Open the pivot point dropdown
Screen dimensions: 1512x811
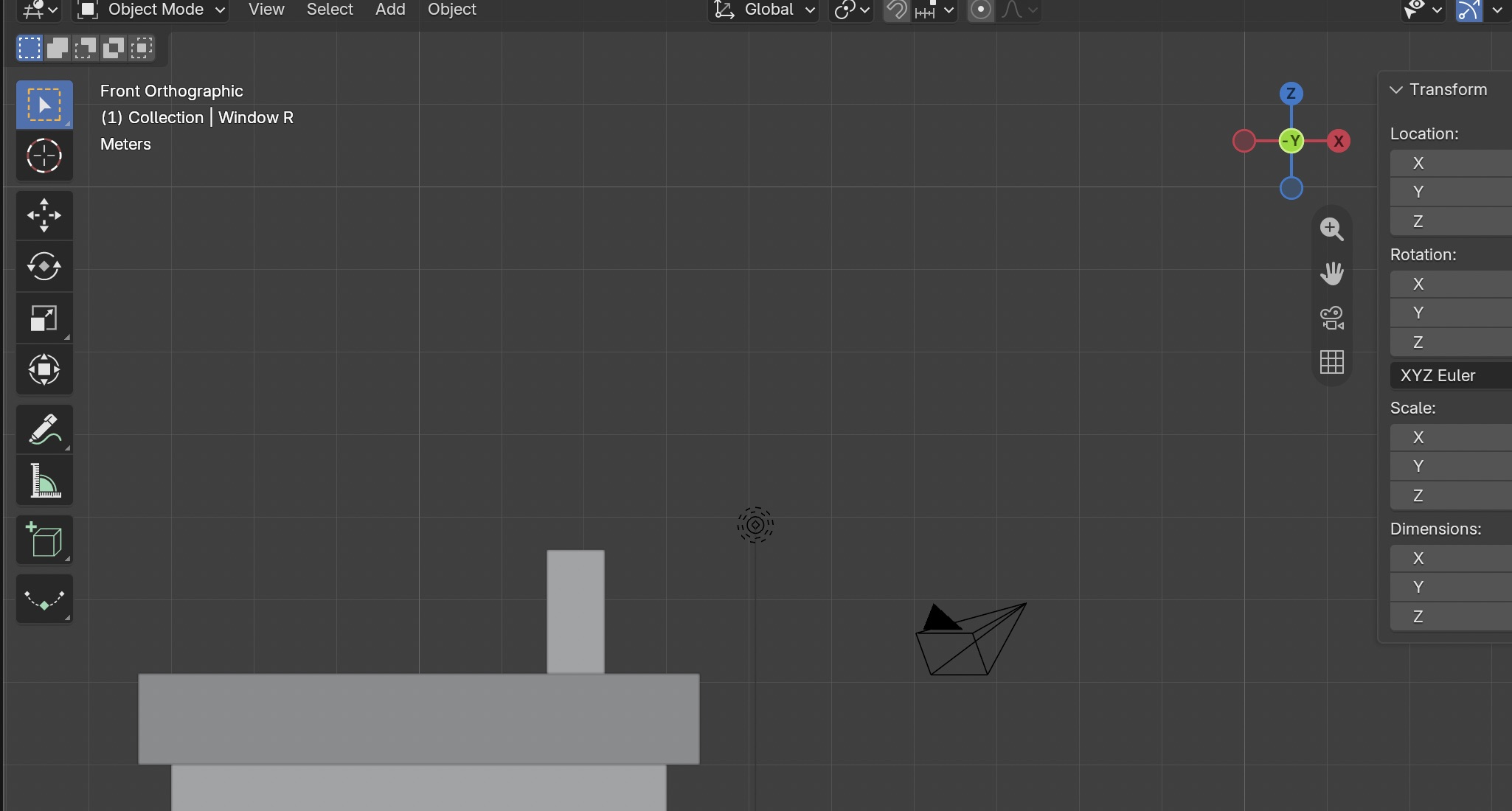(x=851, y=10)
